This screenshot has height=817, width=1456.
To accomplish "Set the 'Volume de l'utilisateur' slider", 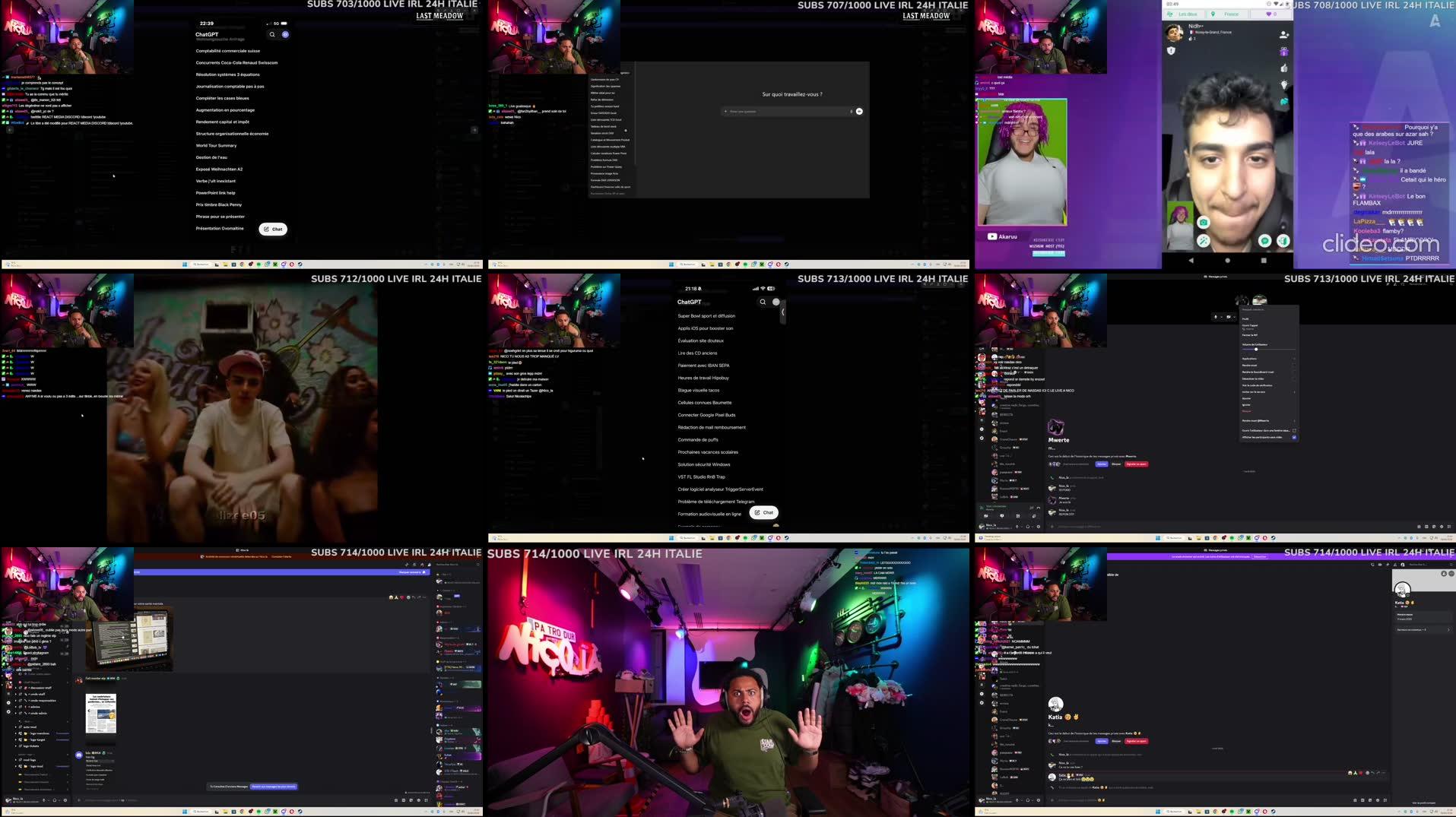I will (1256, 350).
